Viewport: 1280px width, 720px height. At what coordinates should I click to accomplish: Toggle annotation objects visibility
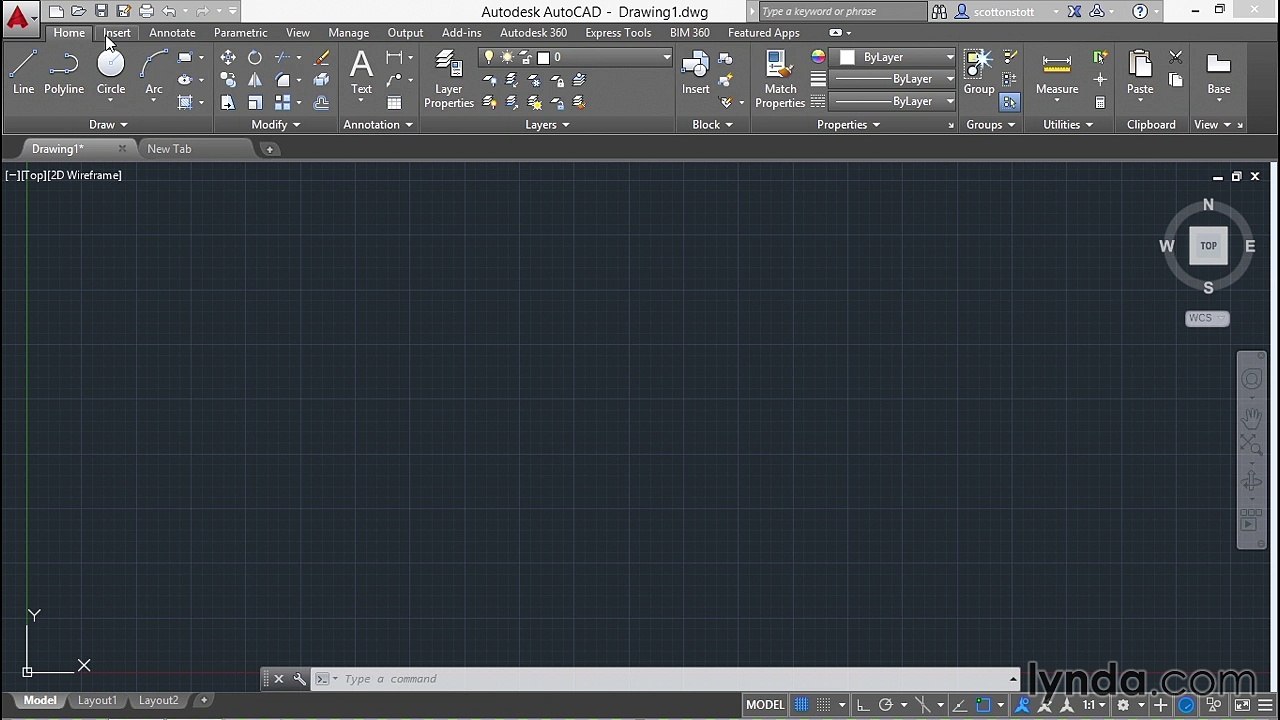1024,705
